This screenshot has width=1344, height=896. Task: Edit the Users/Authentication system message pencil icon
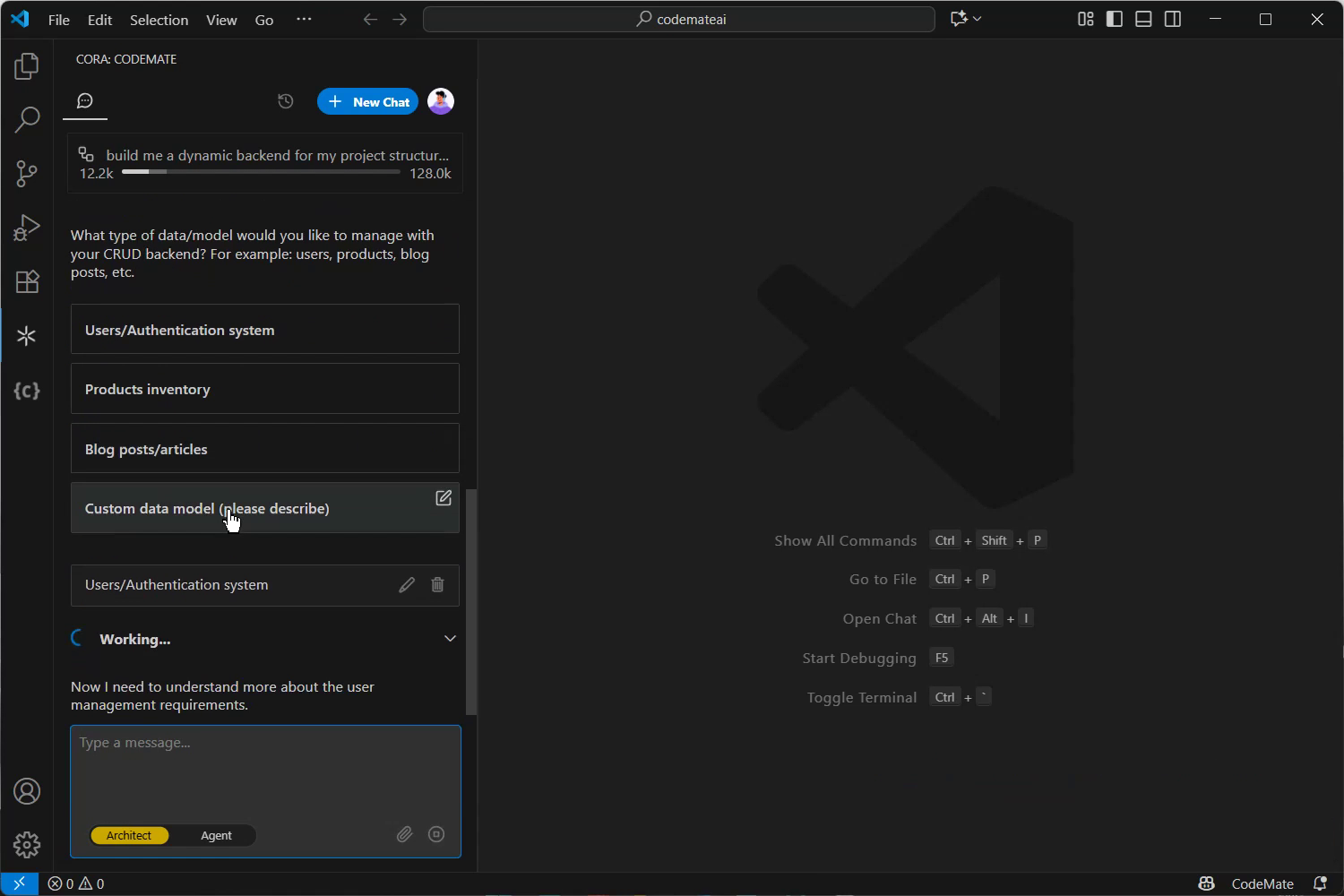tap(407, 585)
